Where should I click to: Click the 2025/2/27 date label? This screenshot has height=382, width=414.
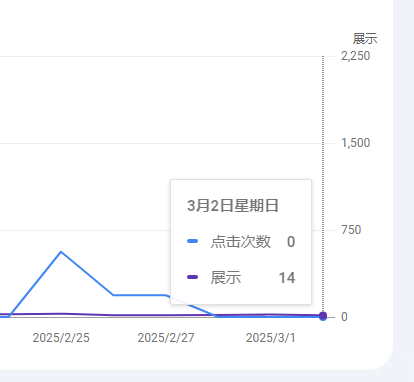click(166, 338)
